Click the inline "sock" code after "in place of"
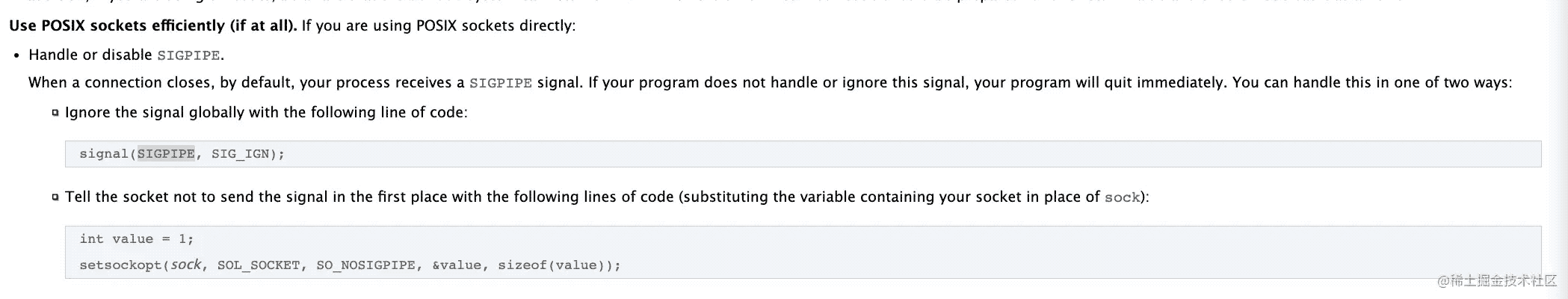The image size is (1568, 299). 1122,197
